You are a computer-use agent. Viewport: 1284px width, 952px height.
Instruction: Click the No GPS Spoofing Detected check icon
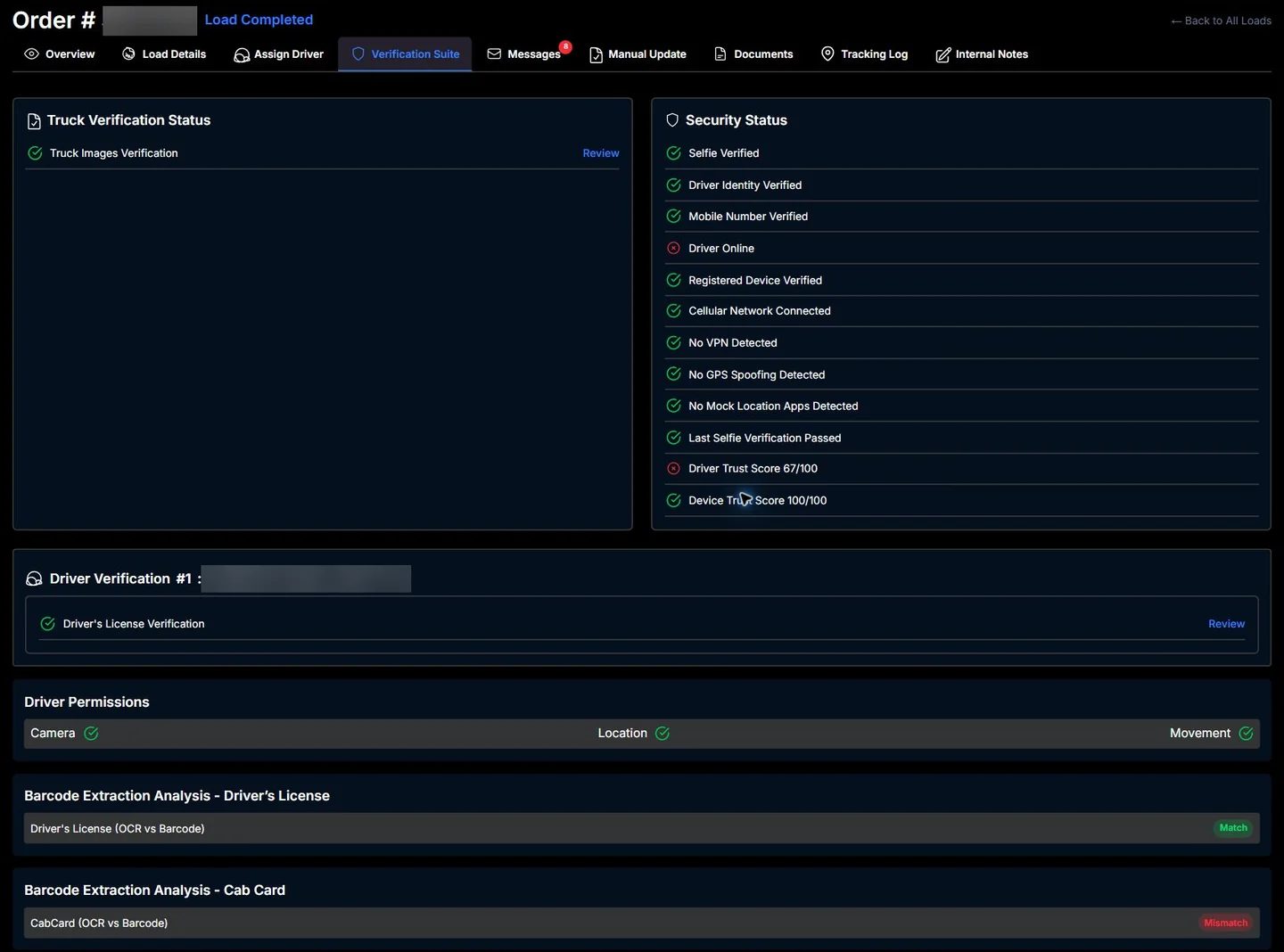click(x=674, y=374)
